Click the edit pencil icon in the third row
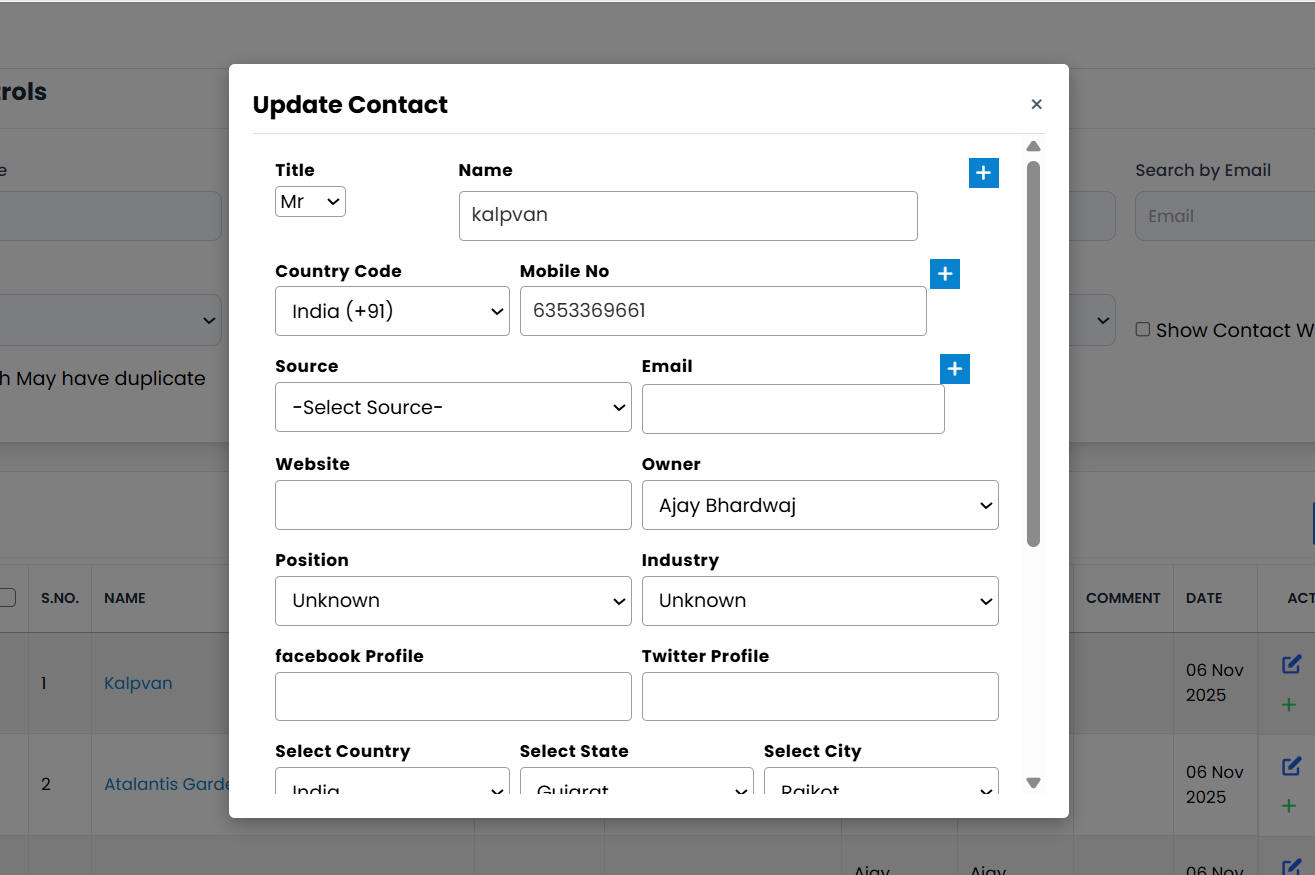This screenshot has width=1315, height=875. (x=1290, y=866)
